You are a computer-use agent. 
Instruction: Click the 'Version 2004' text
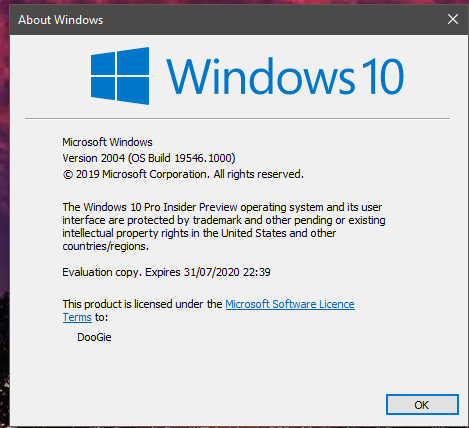tap(94, 158)
